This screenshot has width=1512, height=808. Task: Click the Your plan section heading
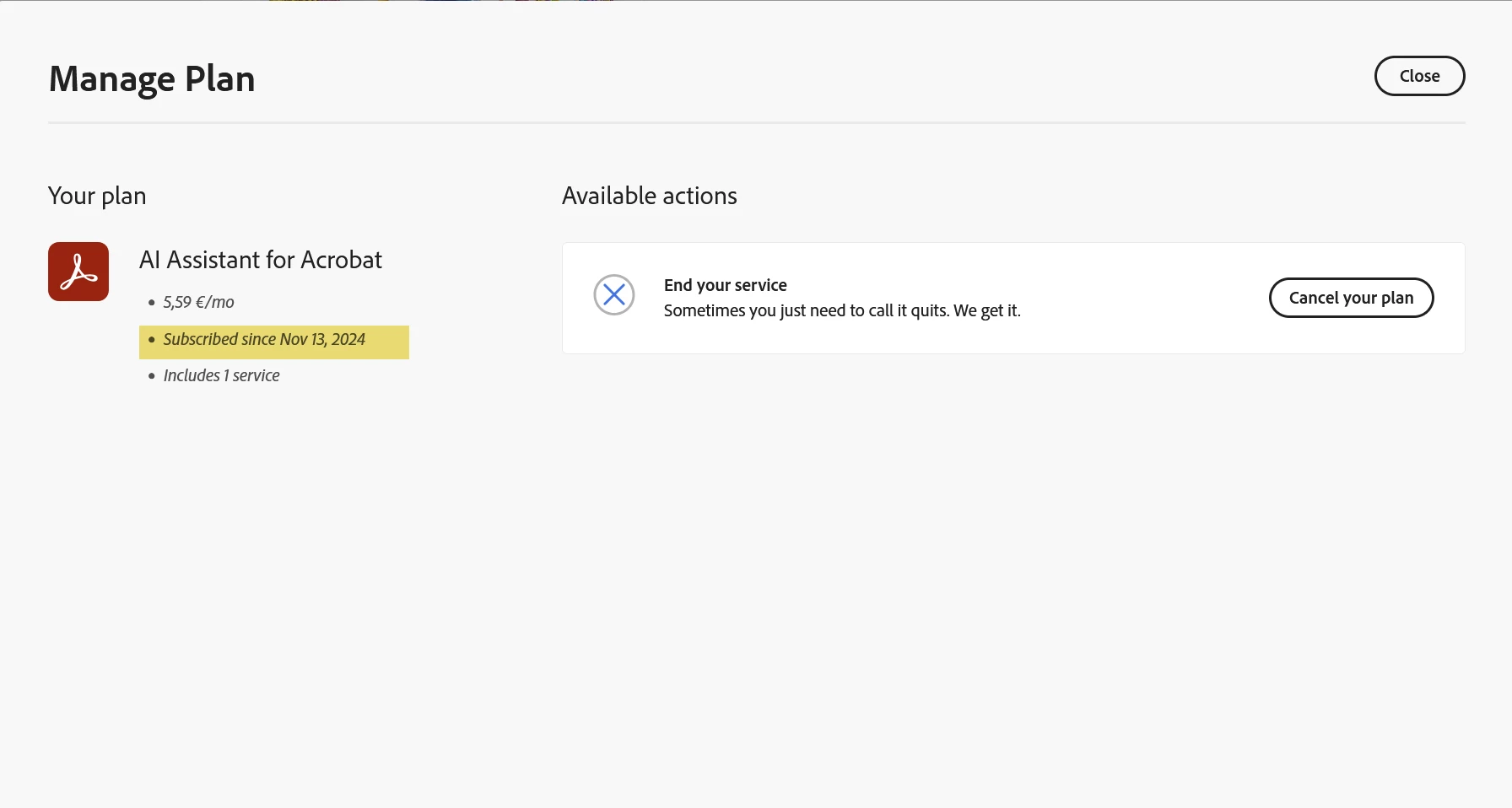tap(97, 196)
